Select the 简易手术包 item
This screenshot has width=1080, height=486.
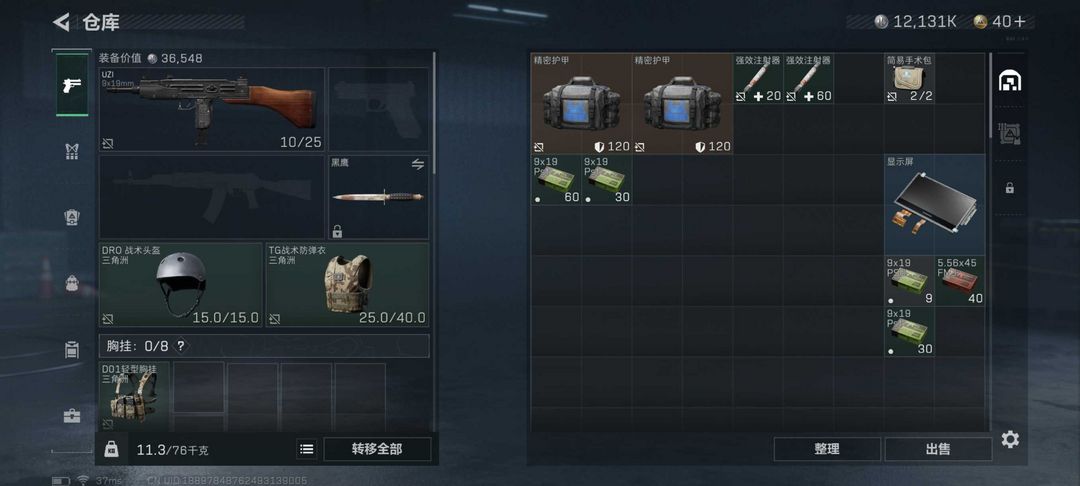tap(910, 78)
